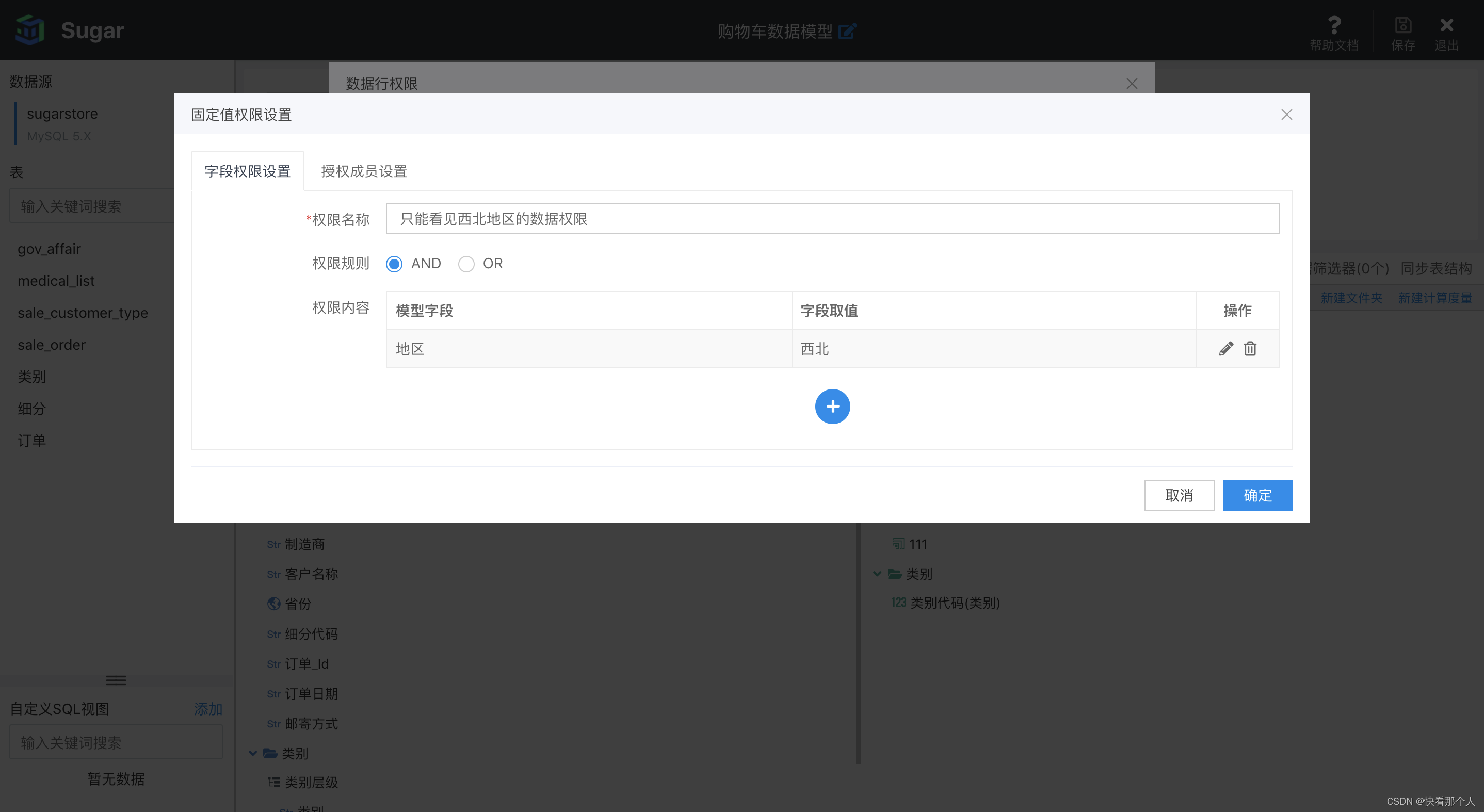Screen dimensions: 1484x812
Task: Delete the 地区 permission row with trash icon
Action: point(1250,348)
